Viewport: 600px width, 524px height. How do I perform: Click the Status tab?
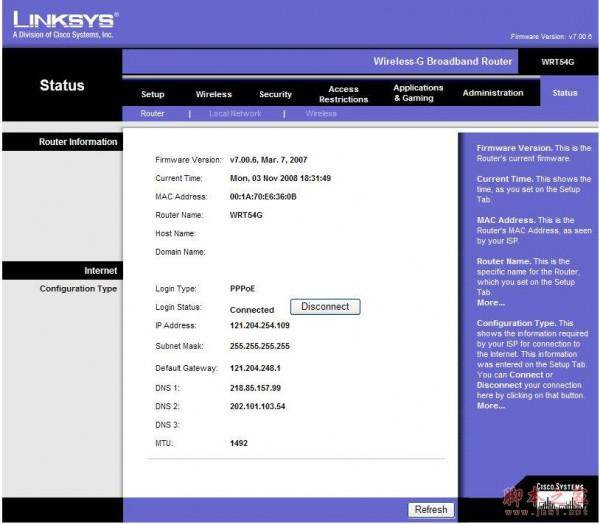tap(564, 93)
